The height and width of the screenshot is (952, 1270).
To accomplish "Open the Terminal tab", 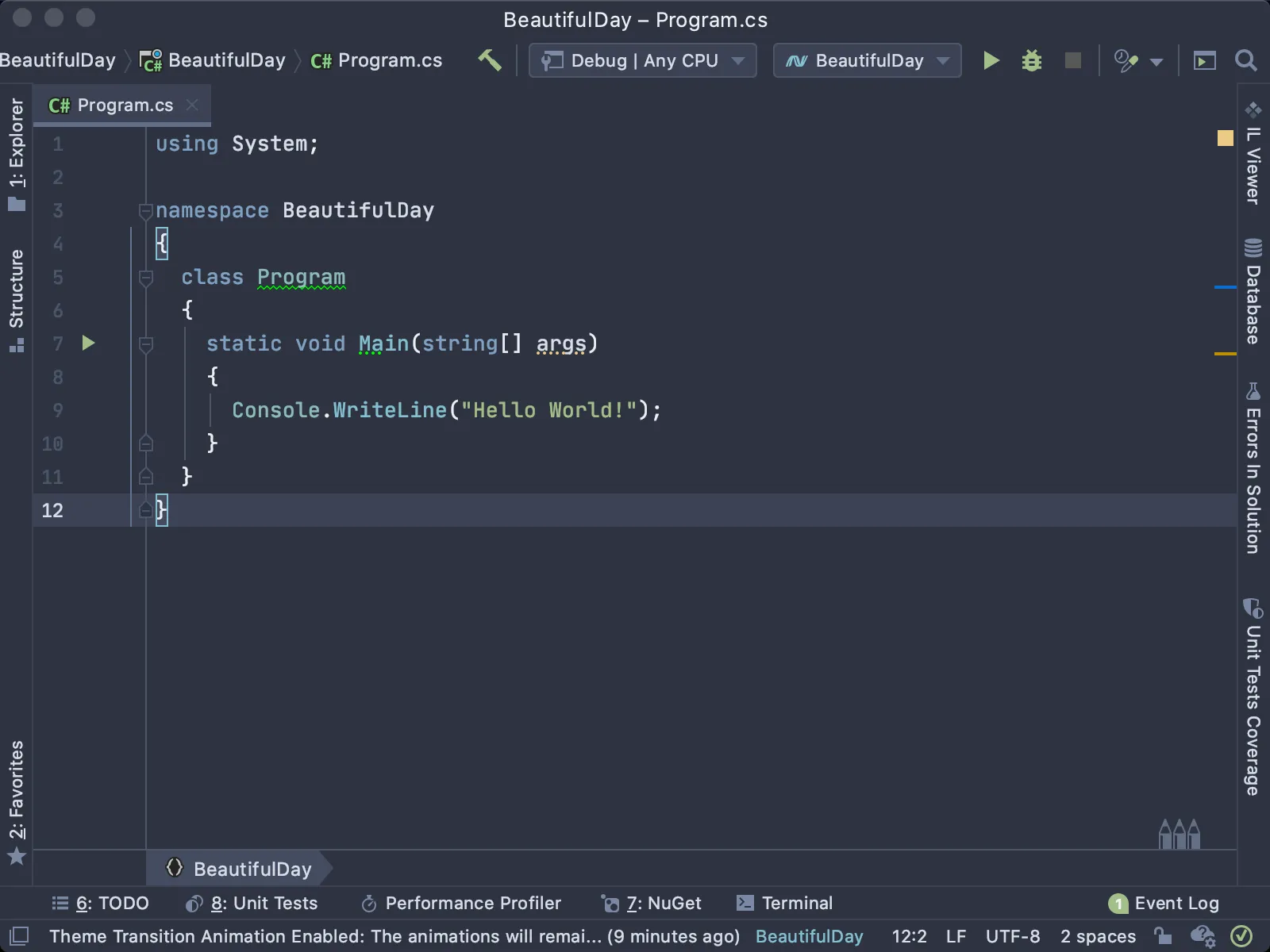I will tap(784, 903).
